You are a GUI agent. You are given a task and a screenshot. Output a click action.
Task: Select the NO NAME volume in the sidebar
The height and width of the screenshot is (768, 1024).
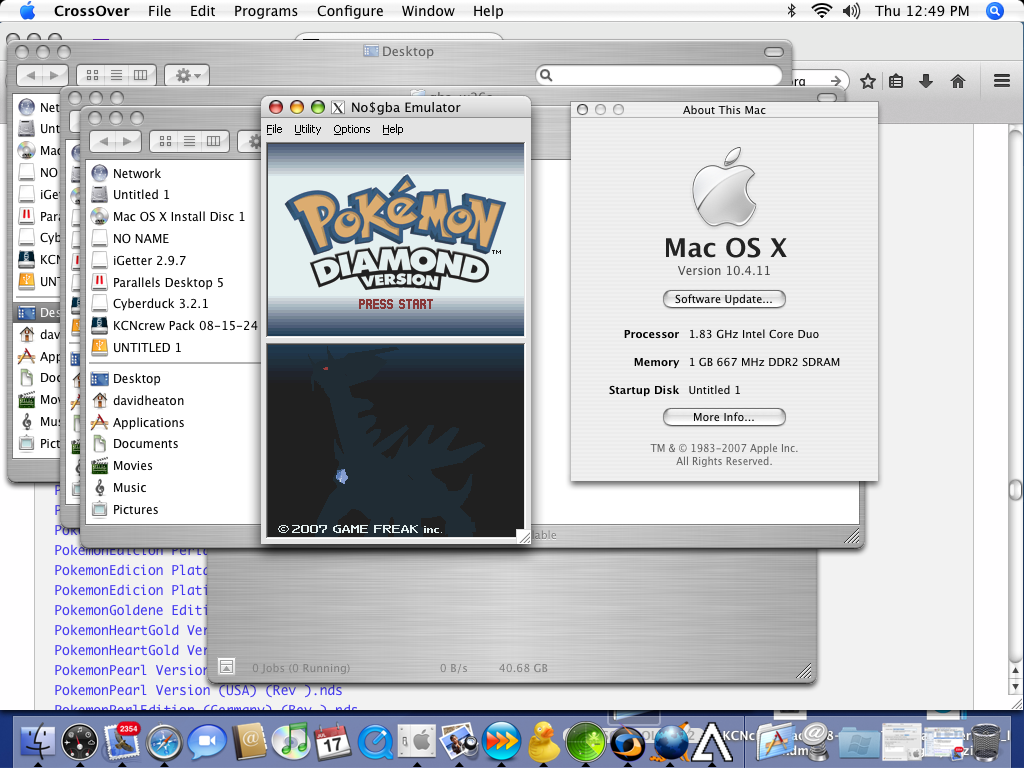(x=140, y=238)
